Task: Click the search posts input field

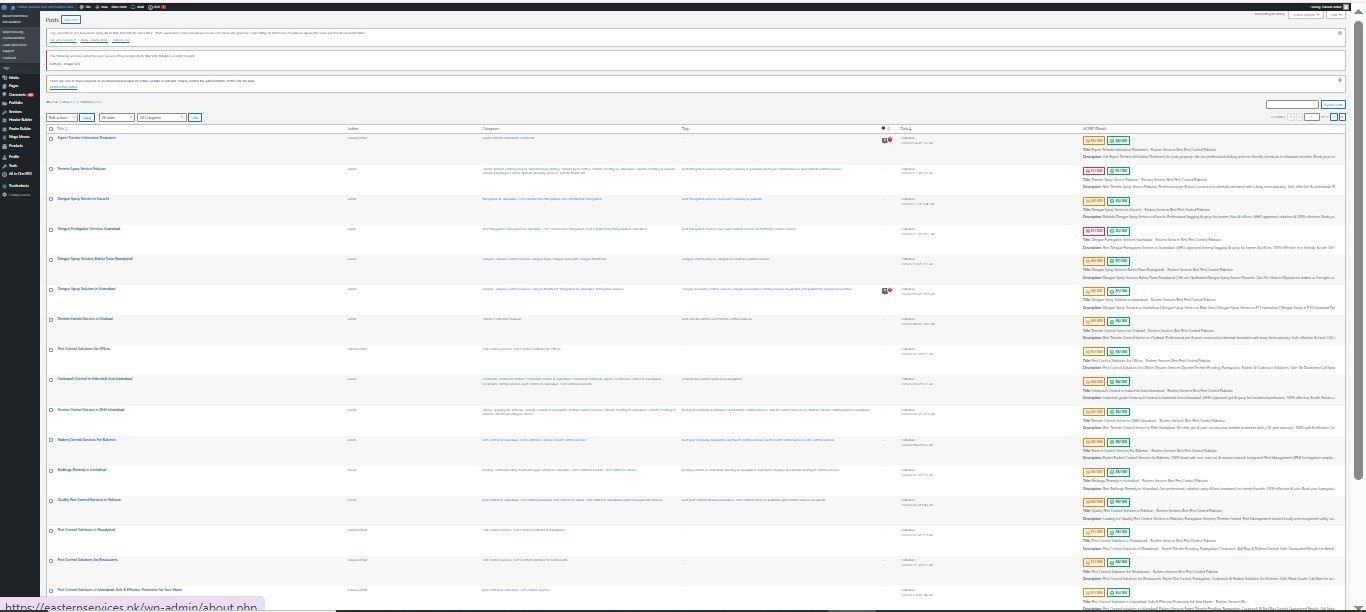Action: pyautogui.click(x=1291, y=104)
